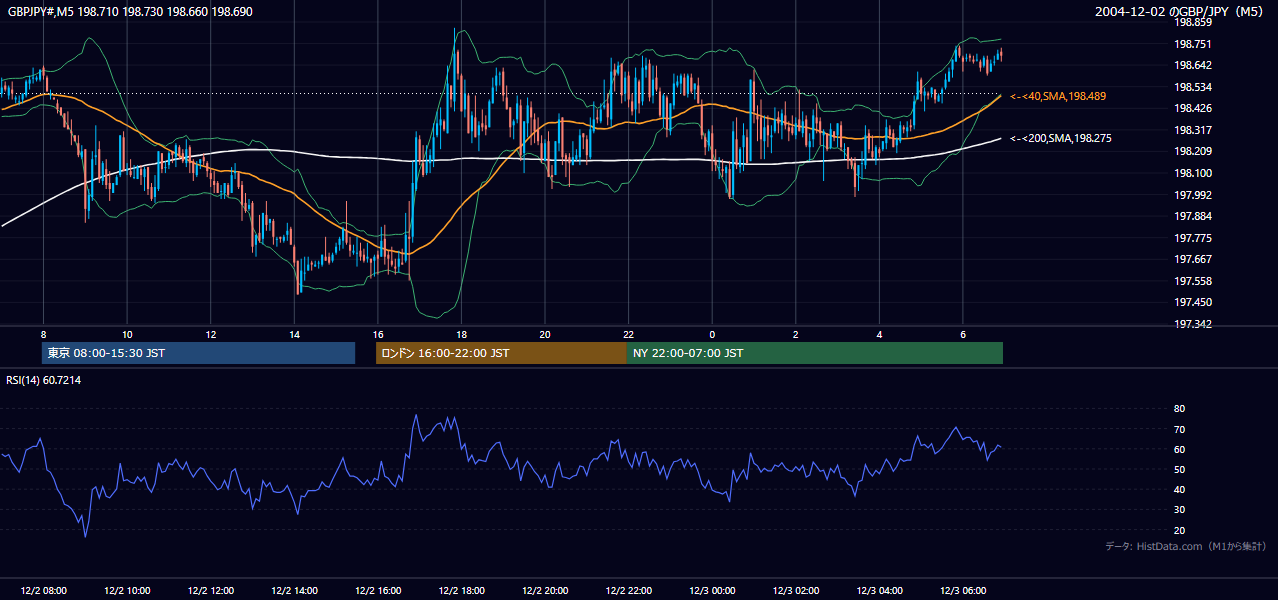Click bottom time label 12/3 02:00

[796, 591]
